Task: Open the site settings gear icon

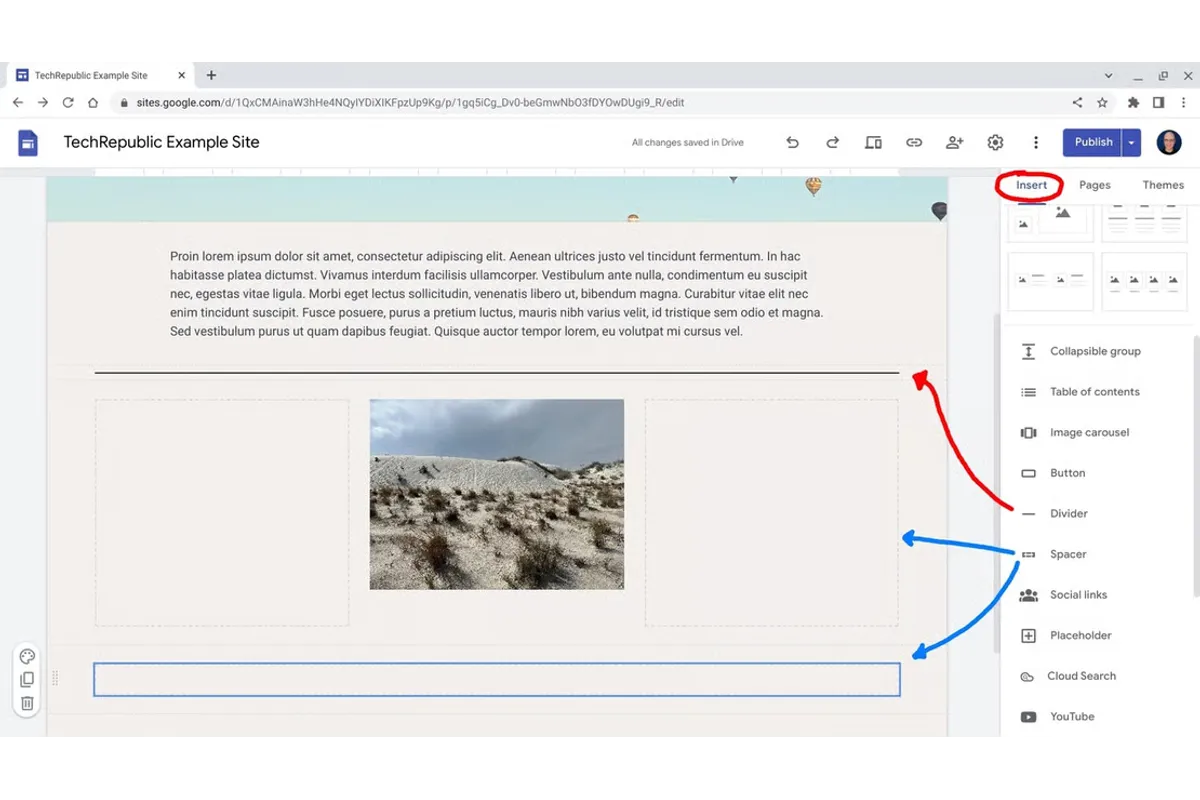Action: tap(995, 142)
